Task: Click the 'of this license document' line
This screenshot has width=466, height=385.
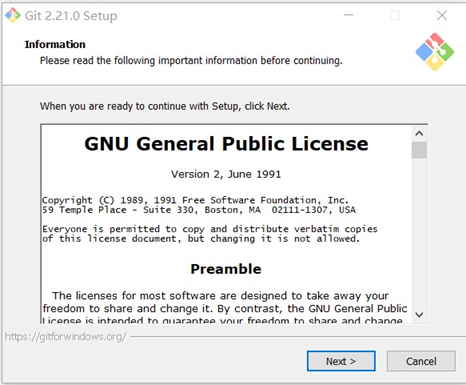Action: click(x=201, y=239)
